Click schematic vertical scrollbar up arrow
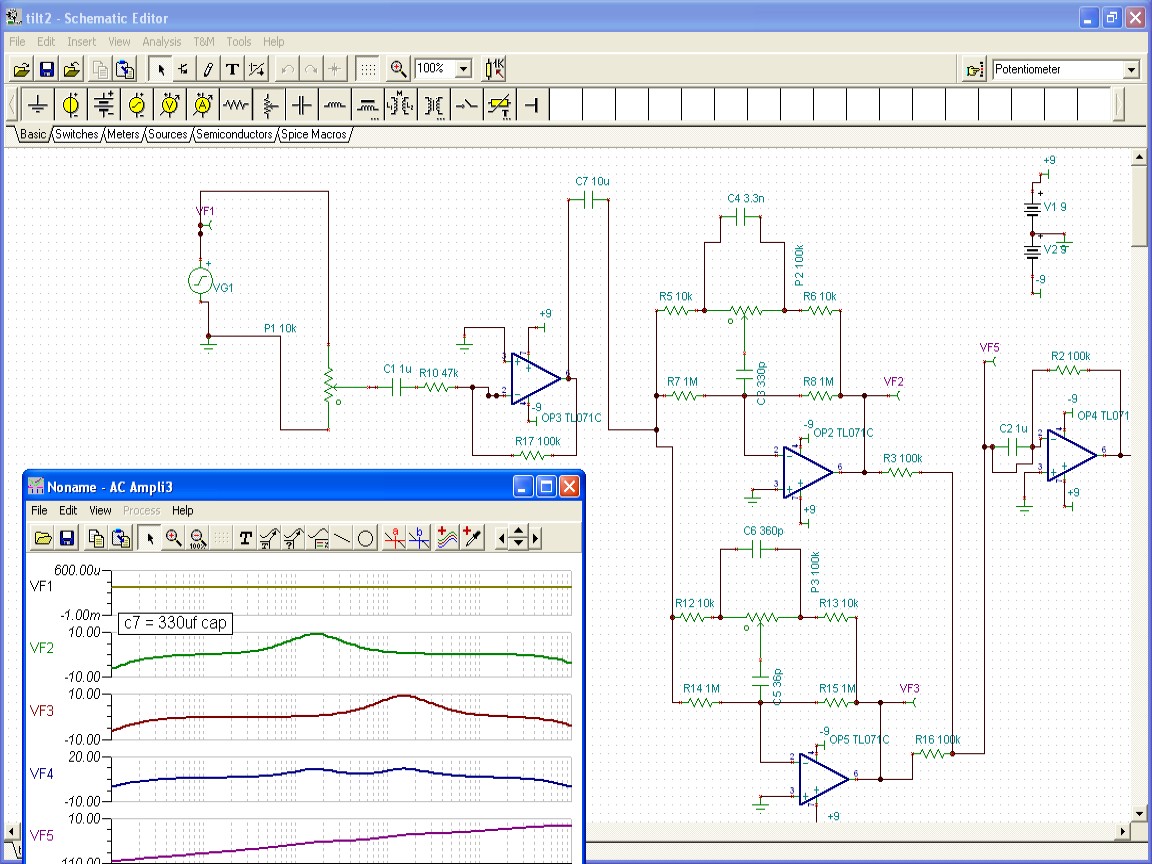The height and width of the screenshot is (864, 1152). tap(1139, 156)
